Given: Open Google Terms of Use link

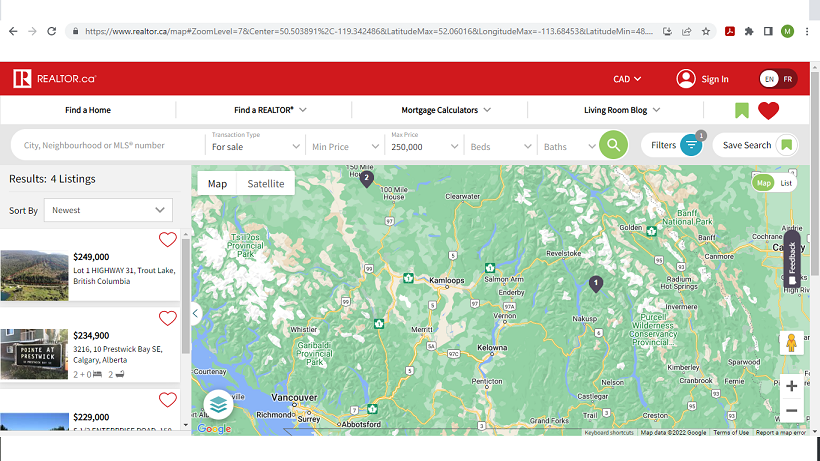Looking at the screenshot, I should pos(731,432).
